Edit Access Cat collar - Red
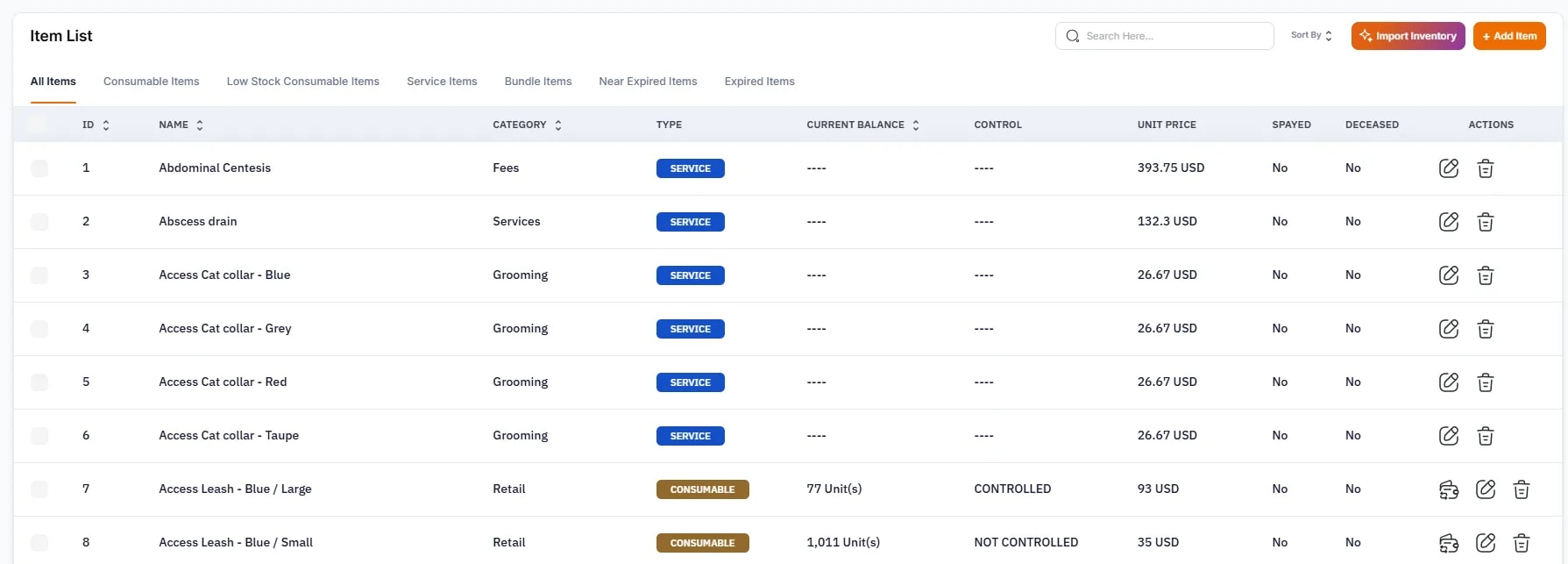This screenshot has width=1568, height=564. click(x=1449, y=382)
